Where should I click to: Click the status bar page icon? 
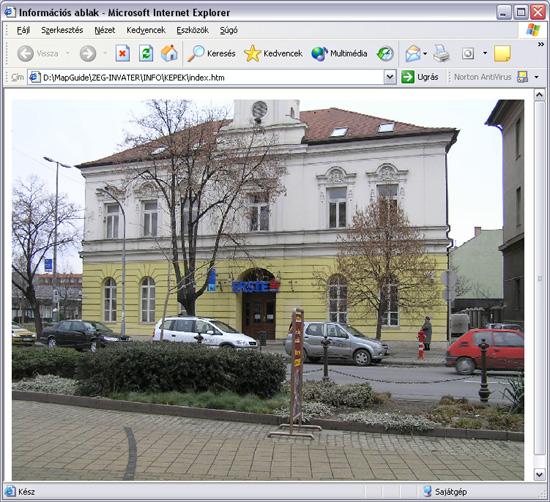pos(10,491)
